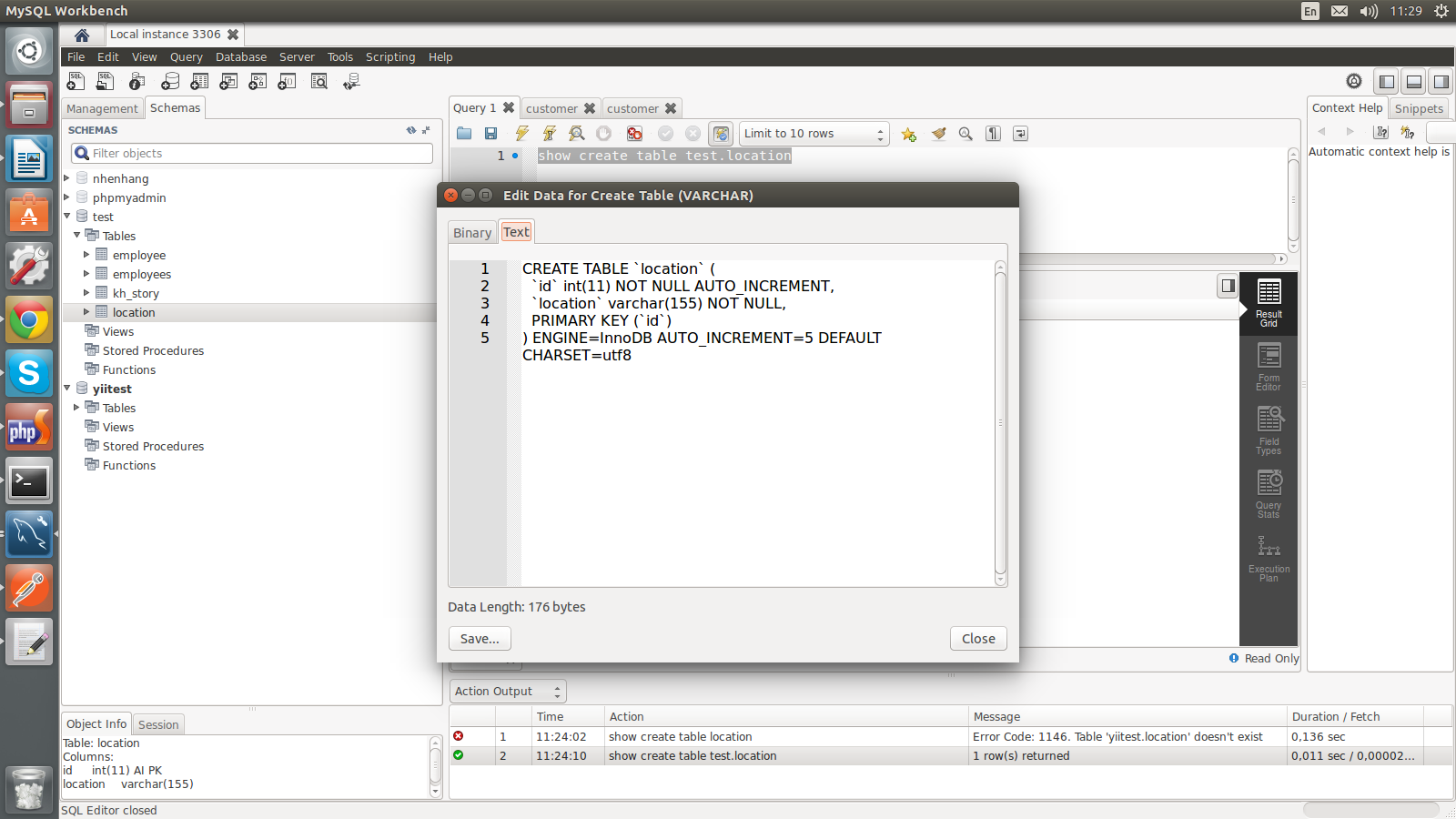Viewport: 1456px width, 819px height.
Task: Execute the query with lightning bolt
Action: pos(521,134)
